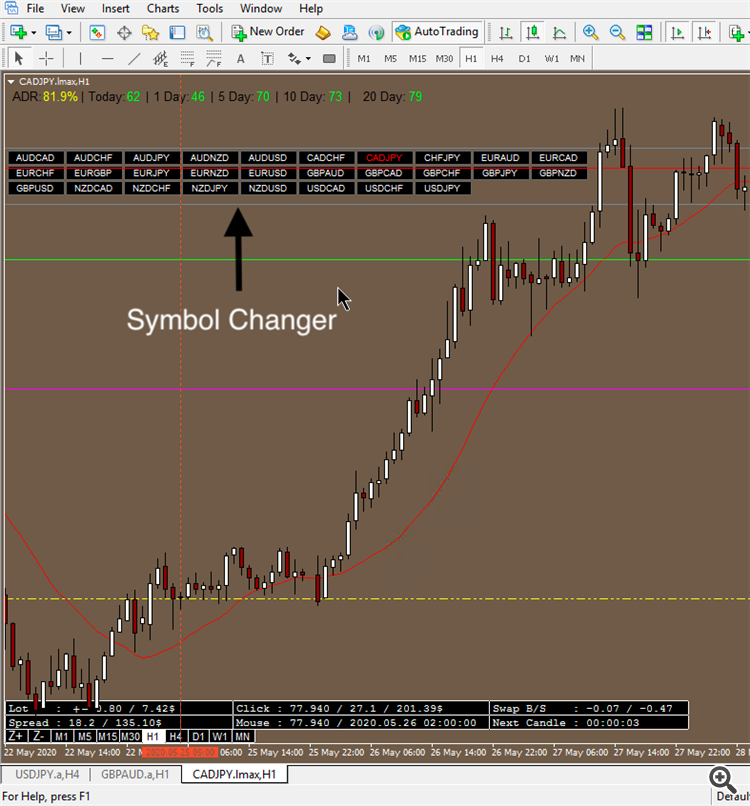Click the Z- zoom button on chart

39,736
